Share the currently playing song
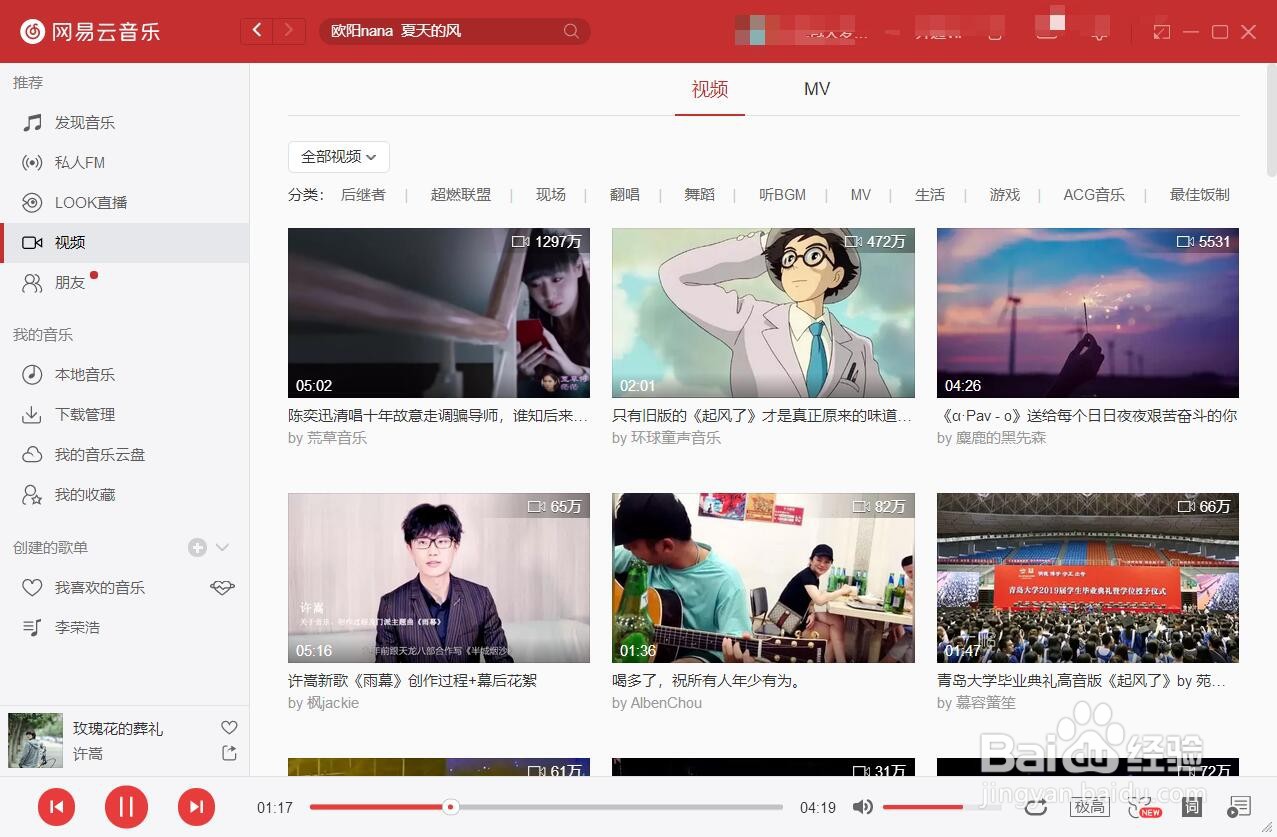 coord(229,753)
